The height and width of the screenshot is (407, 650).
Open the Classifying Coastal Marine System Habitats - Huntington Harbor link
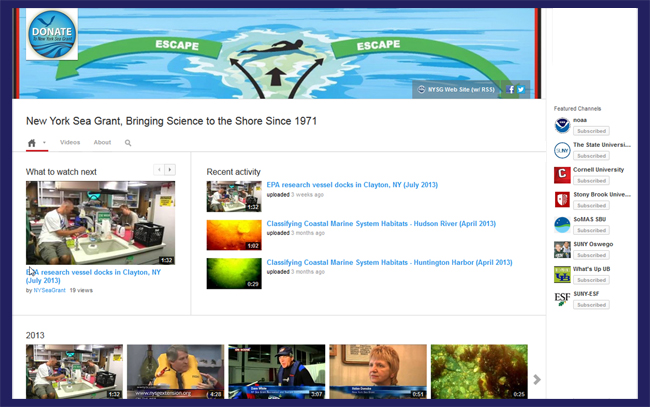[x=389, y=262]
